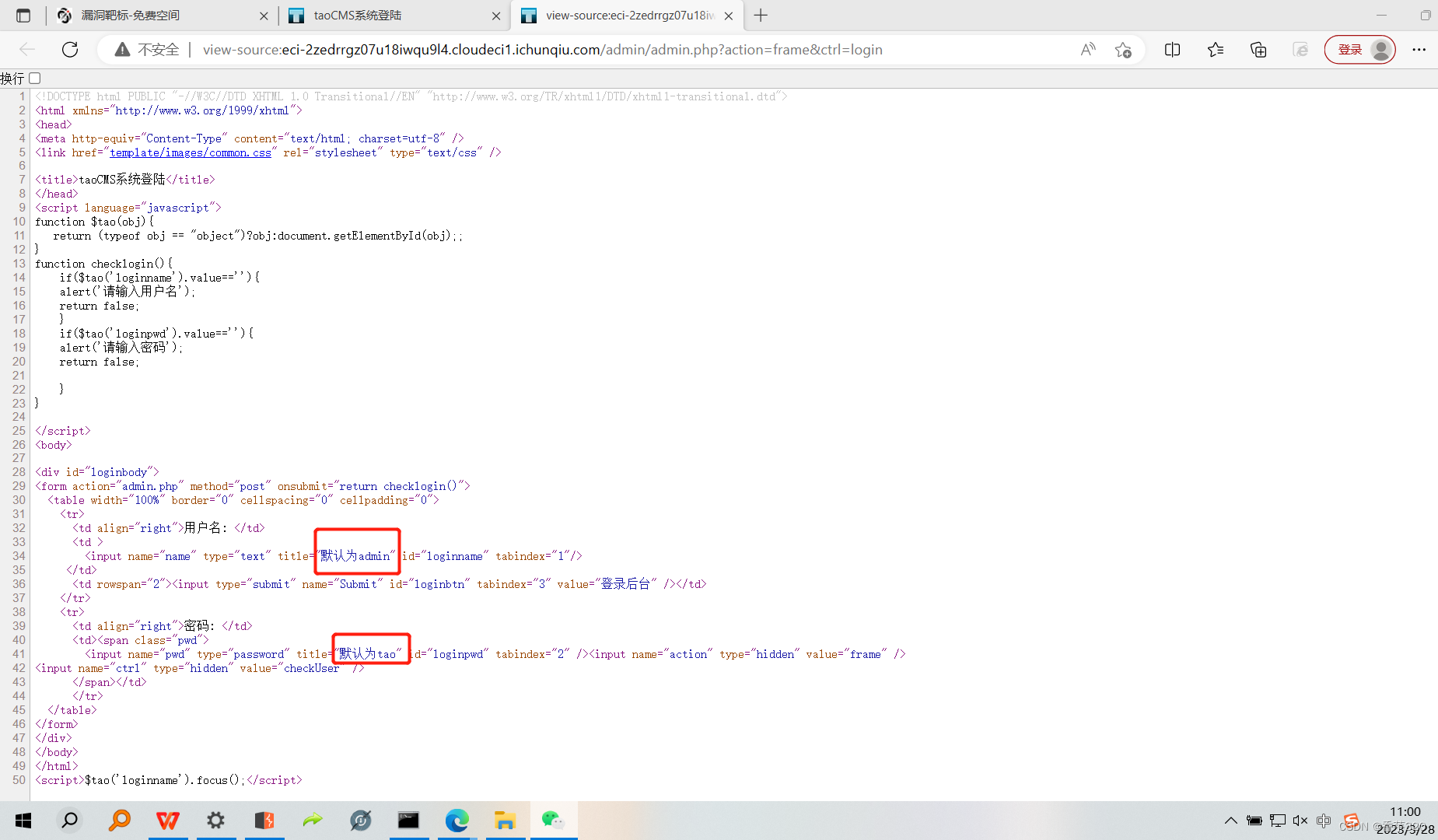The image size is (1438, 840).
Task: Open File Explorer in taskbar
Action: point(505,821)
